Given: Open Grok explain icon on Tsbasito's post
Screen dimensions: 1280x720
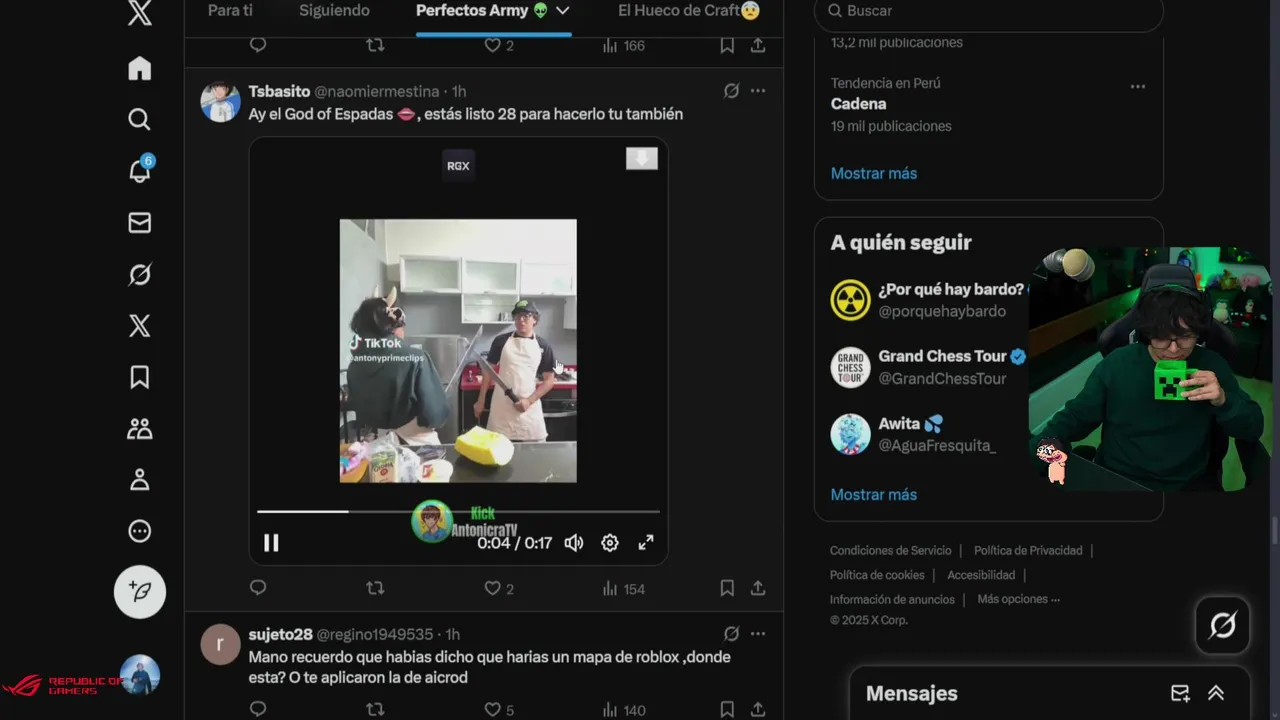Looking at the screenshot, I should 731,91.
